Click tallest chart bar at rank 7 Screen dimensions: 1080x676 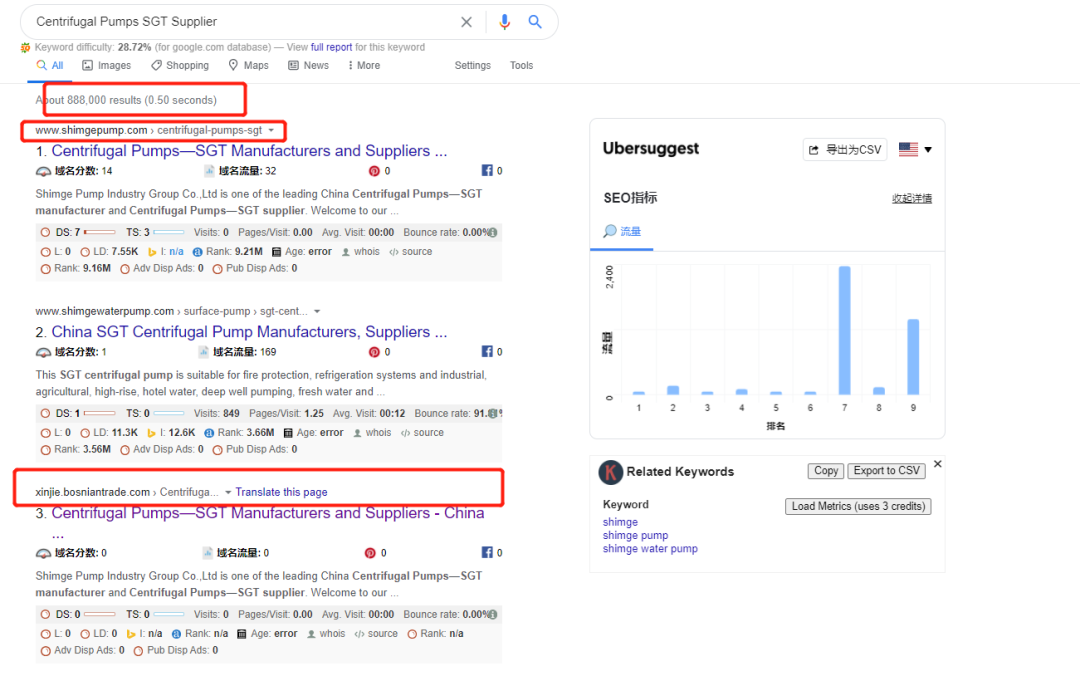[844, 331]
